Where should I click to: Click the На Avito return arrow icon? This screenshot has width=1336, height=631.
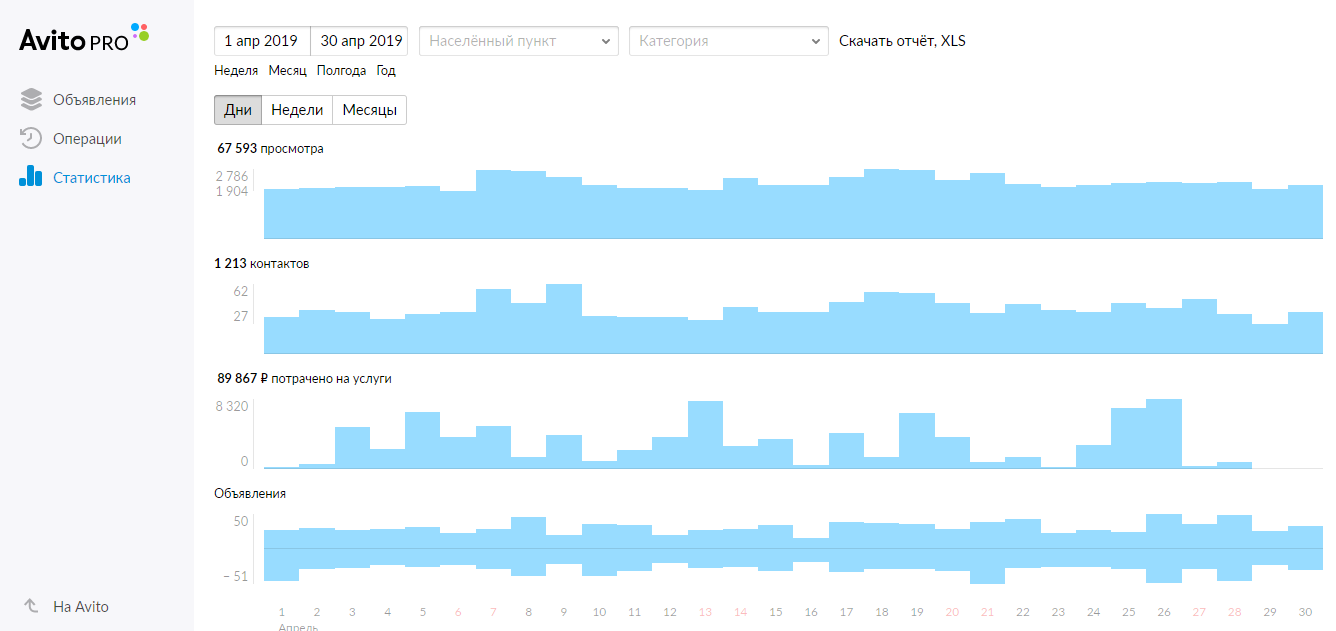point(31,606)
